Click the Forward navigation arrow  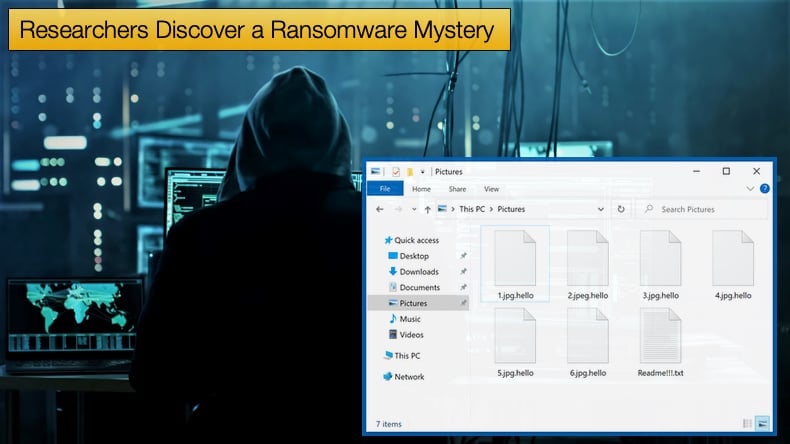[x=398, y=209]
